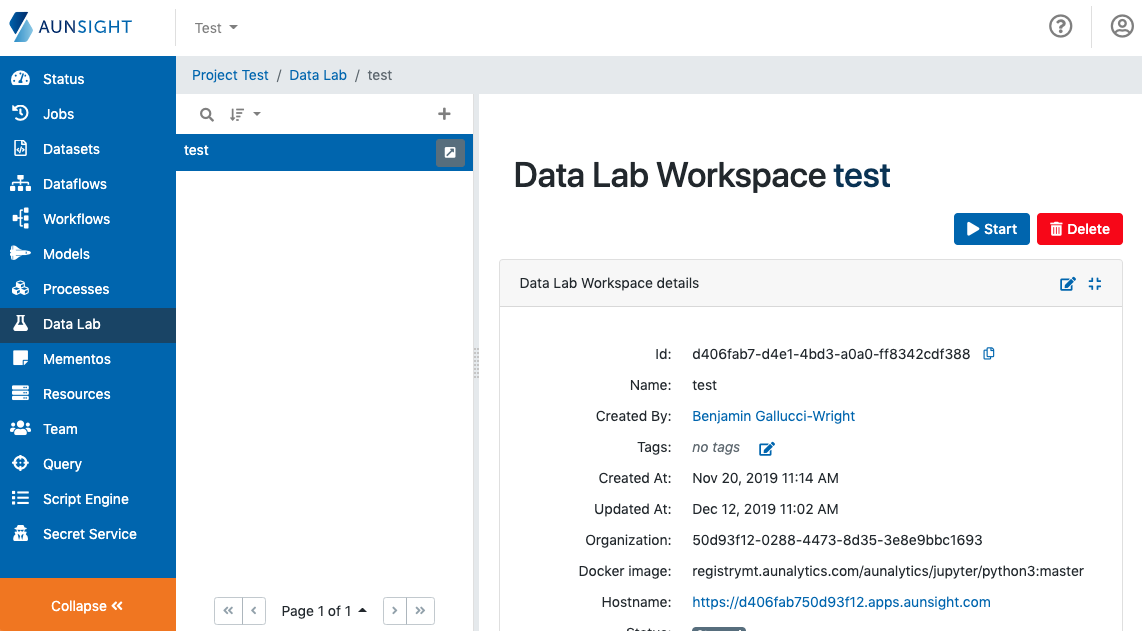Image resolution: width=1142 pixels, height=631 pixels.
Task: Delete the test workspace
Action: coord(1079,229)
